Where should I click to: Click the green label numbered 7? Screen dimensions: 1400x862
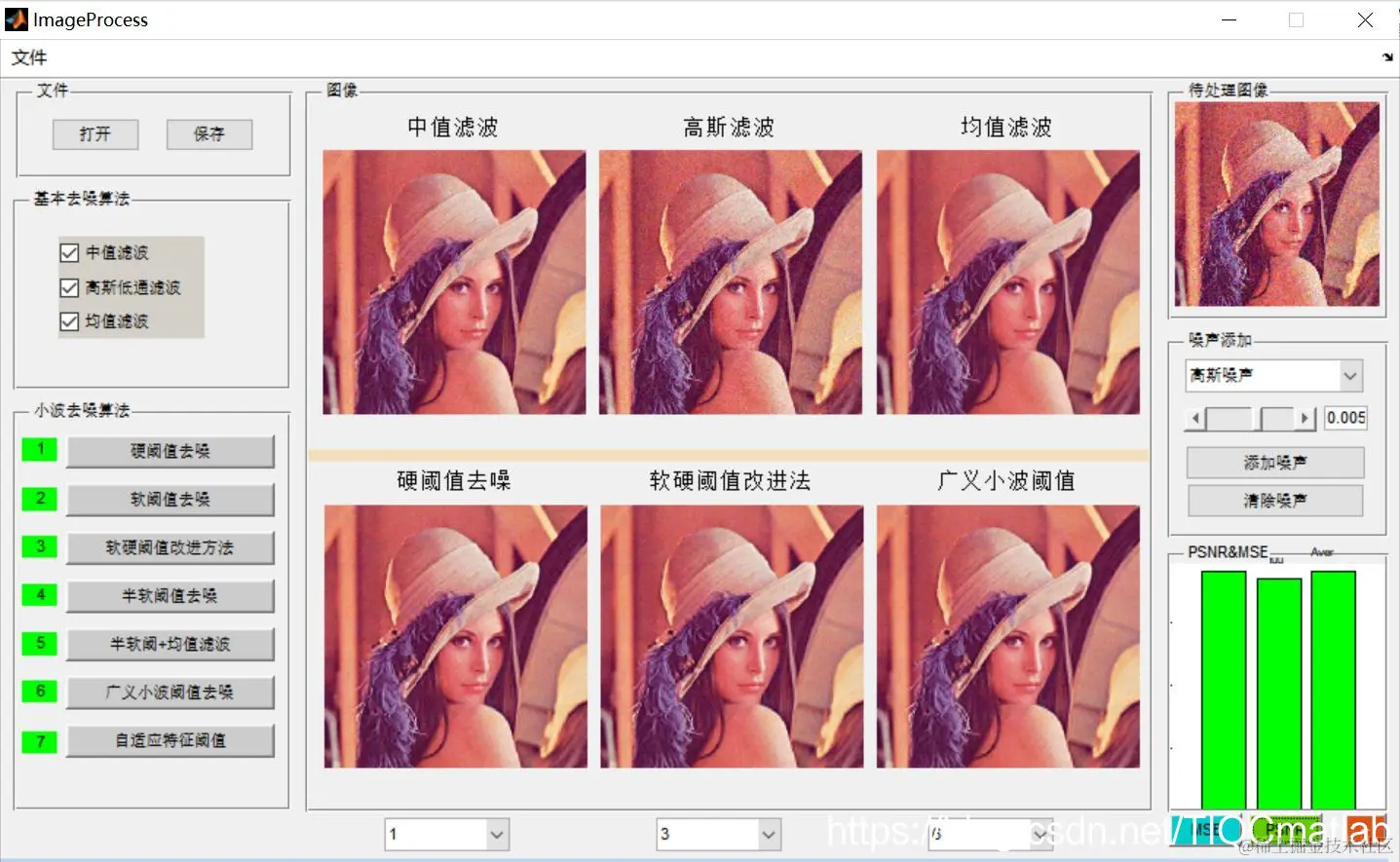coord(40,741)
